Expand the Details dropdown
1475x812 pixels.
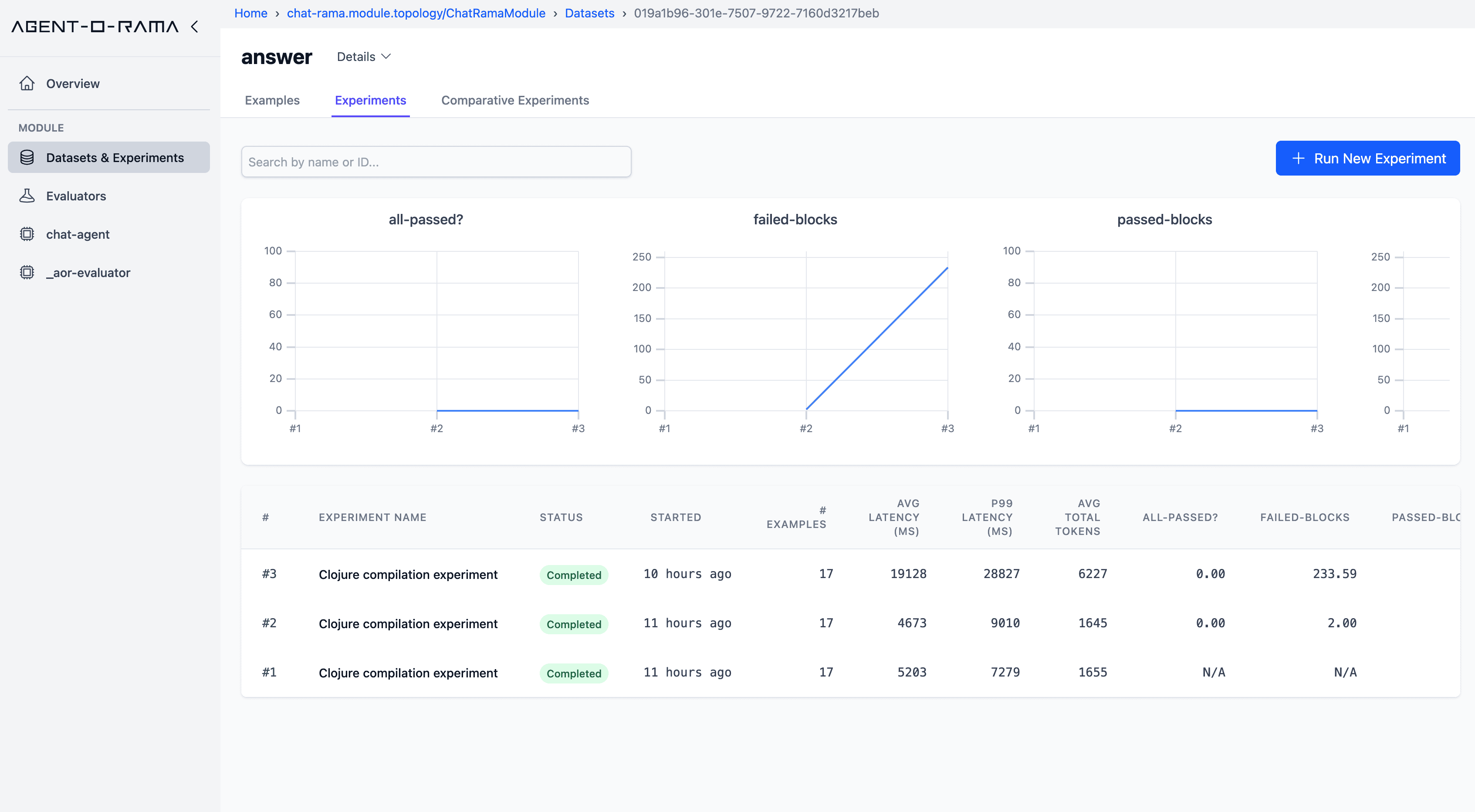(x=364, y=57)
